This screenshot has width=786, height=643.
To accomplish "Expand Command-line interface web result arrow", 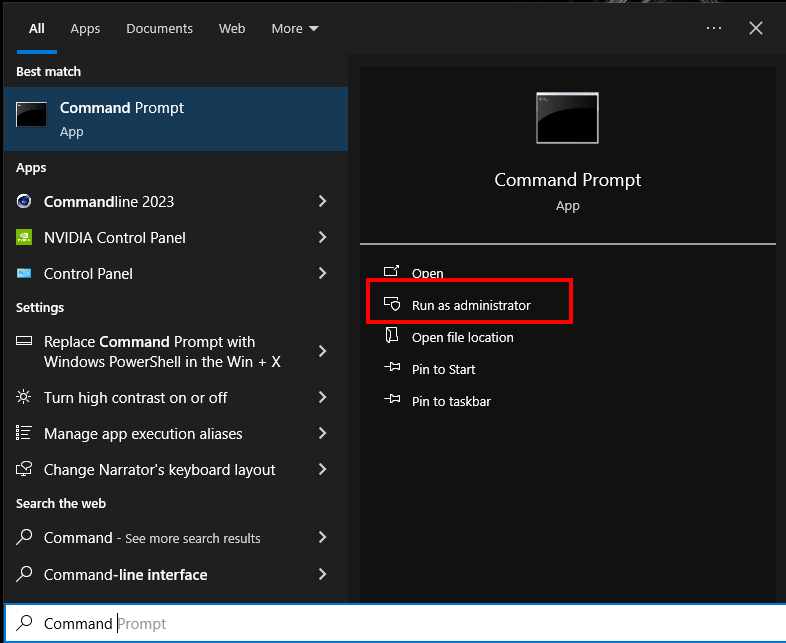I will pos(322,575).
